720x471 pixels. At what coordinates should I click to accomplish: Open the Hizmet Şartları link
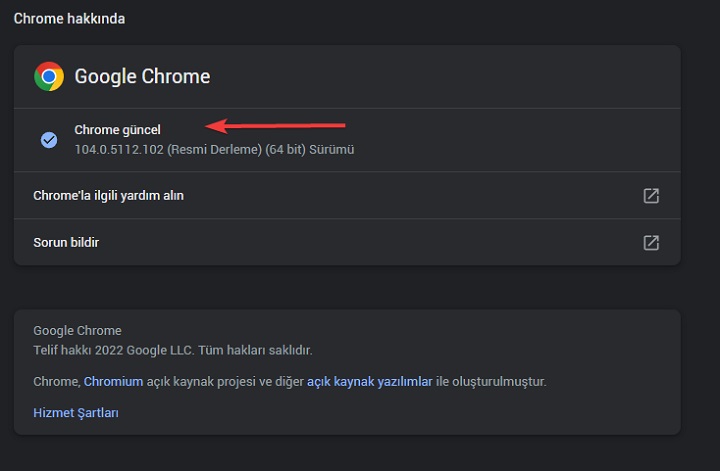click(76, 413)
